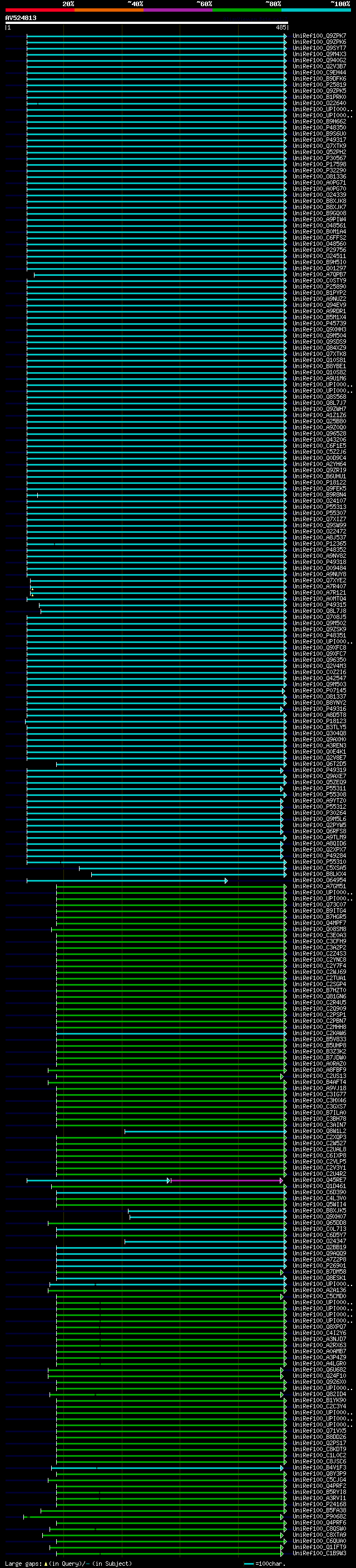Select hit label UniRef100_A2A136
This screenshot has width=356, height=1568.
click(319, 1290)
